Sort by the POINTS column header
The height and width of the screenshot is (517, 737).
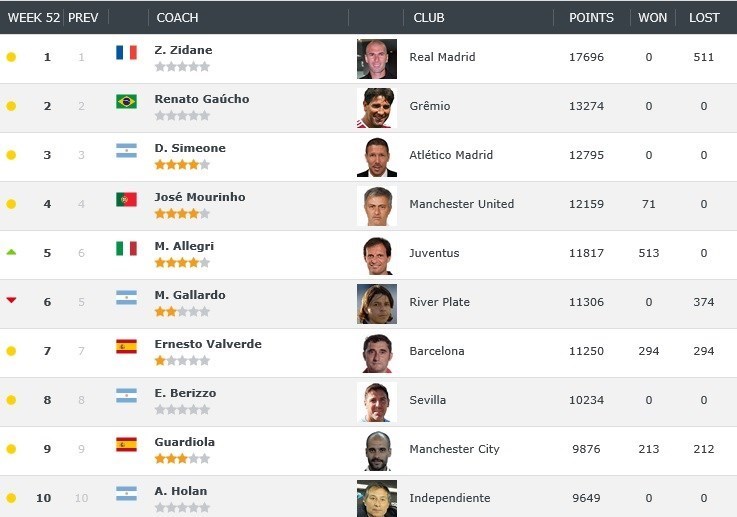(x=591, y=18)
